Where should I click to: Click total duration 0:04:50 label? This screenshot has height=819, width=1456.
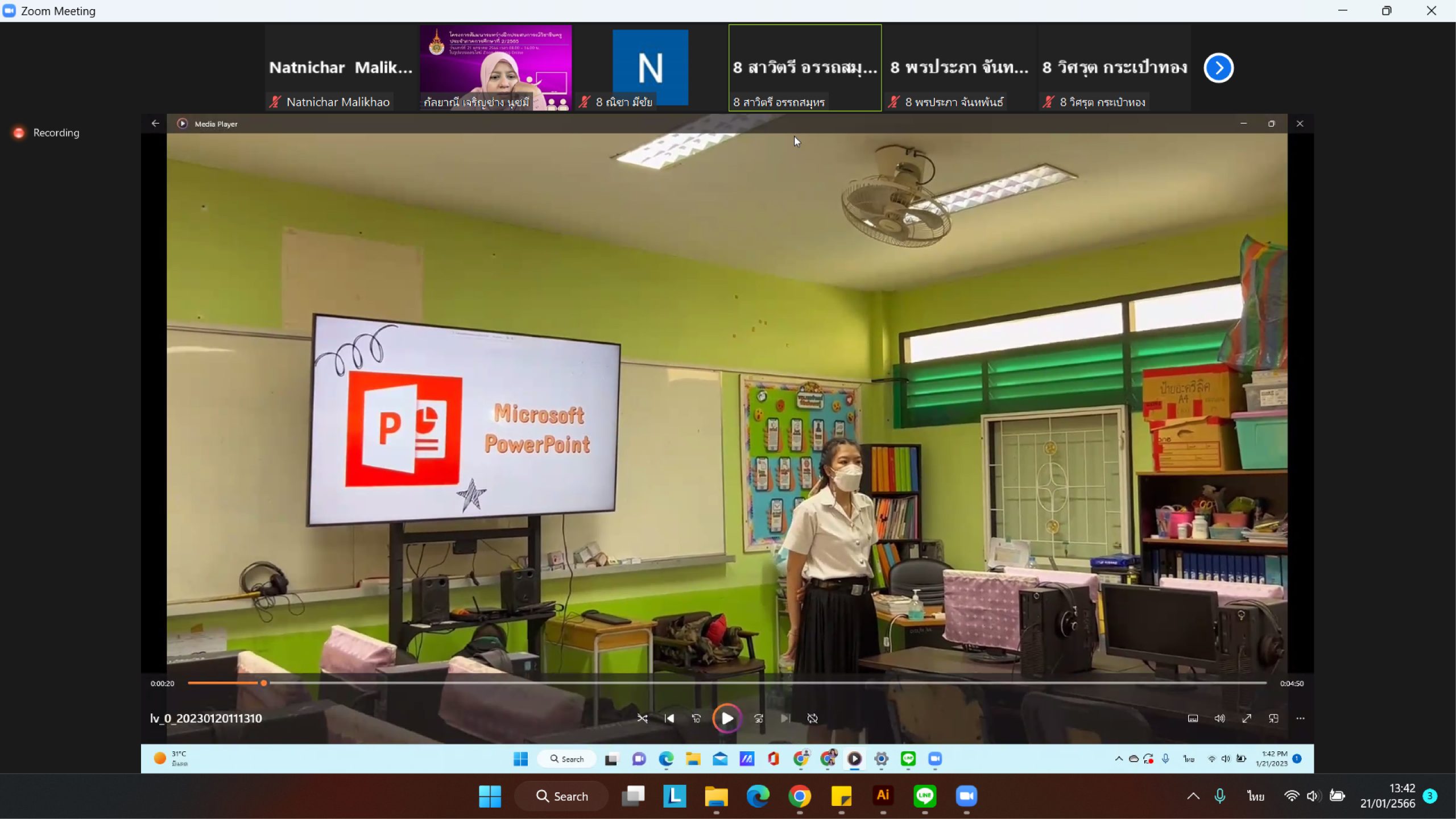point(1292,684)
